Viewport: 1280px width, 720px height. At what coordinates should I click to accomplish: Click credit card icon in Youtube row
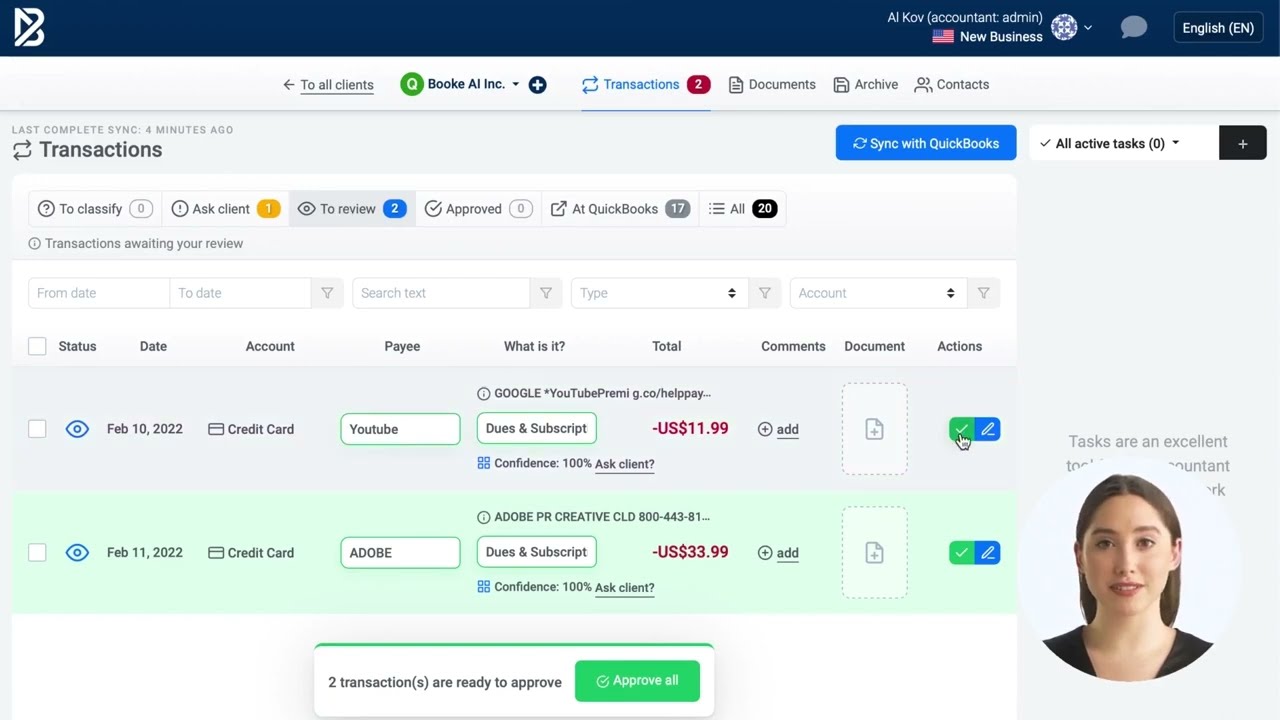point(216,429)
